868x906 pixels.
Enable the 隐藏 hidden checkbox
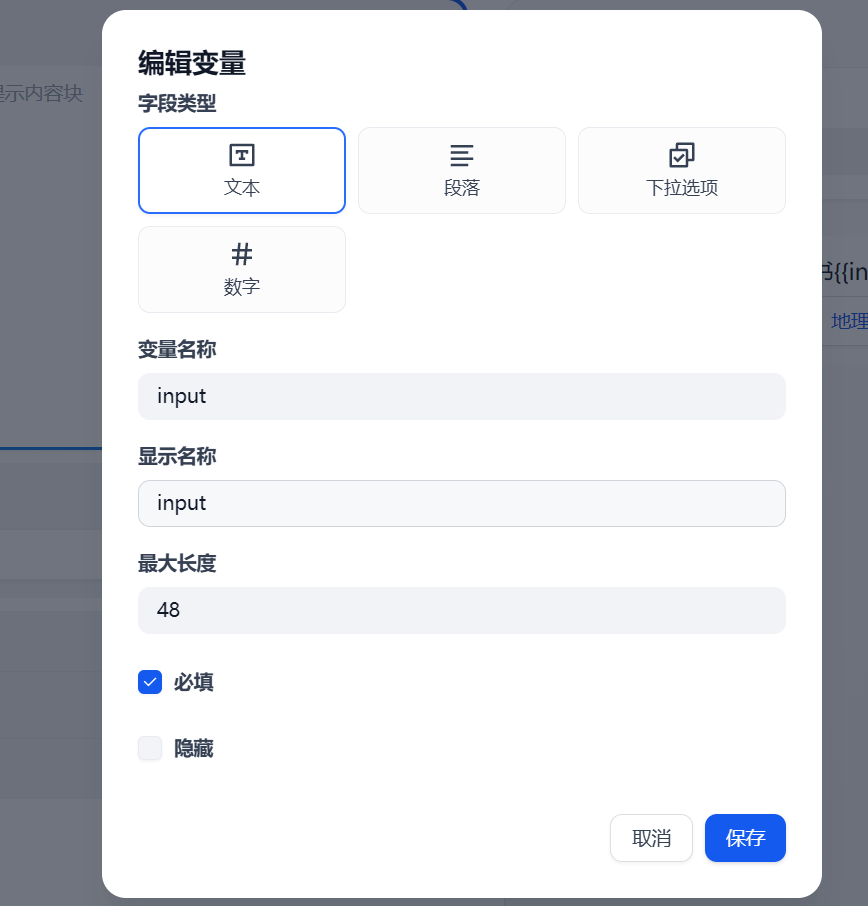pos(150,748)
